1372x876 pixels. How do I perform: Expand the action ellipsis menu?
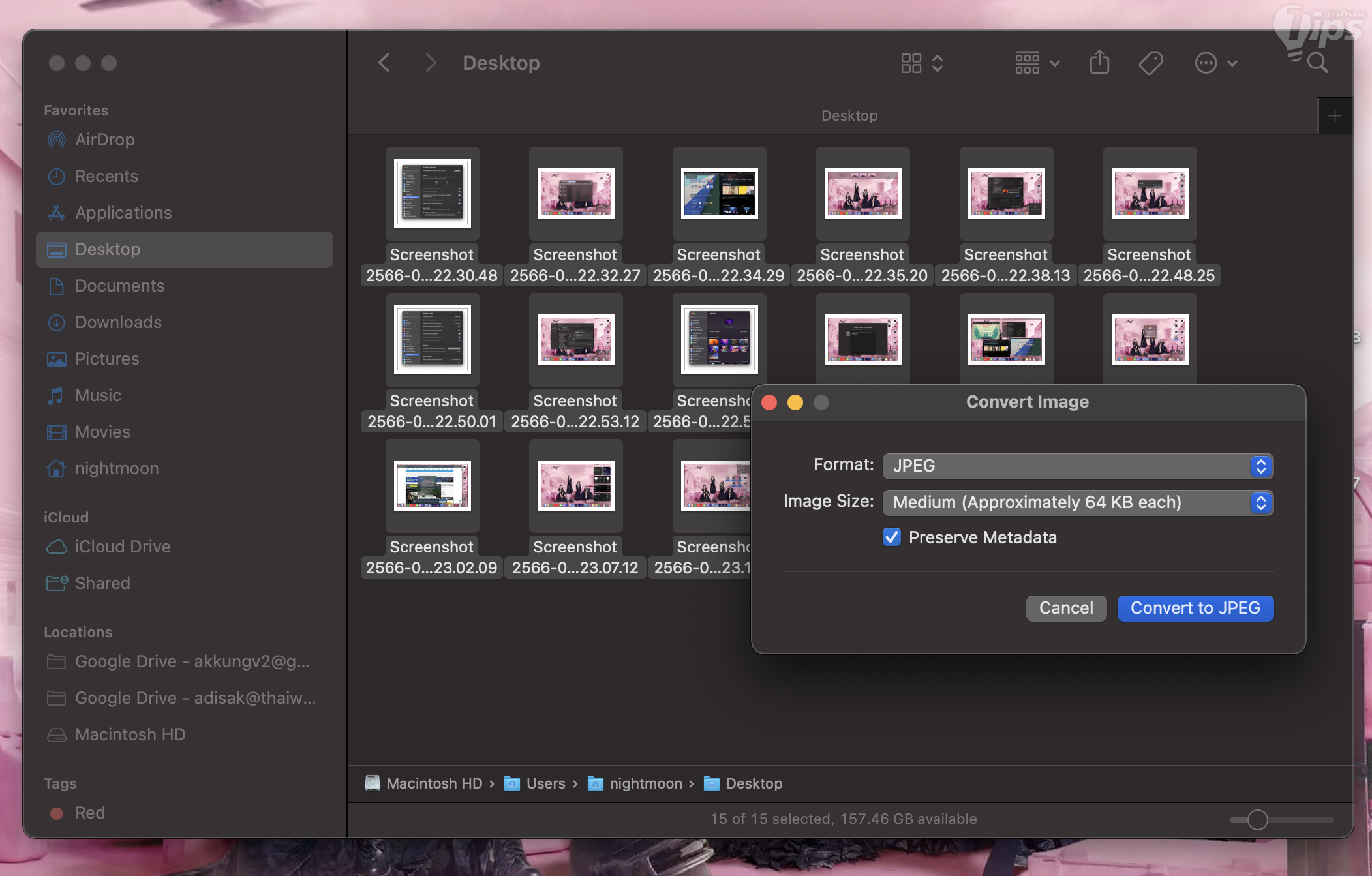1215,63
